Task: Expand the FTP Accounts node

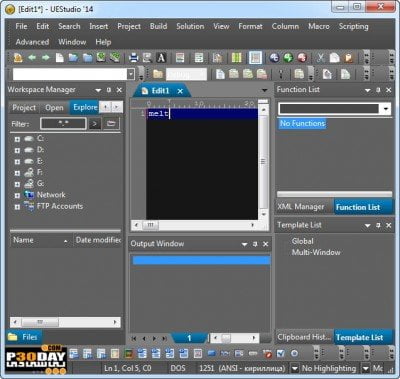Action: pos(17,207)
